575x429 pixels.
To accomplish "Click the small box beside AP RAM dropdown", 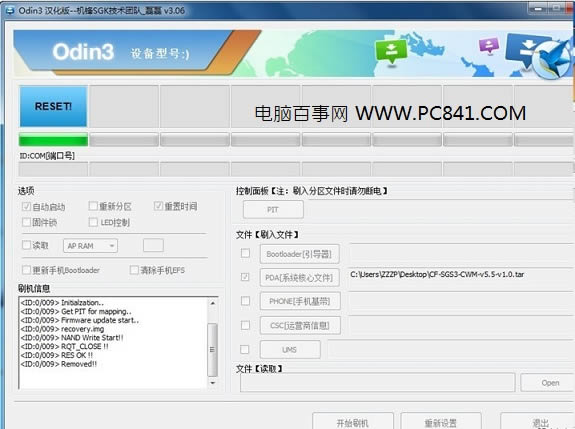I will tap(153, 245).
